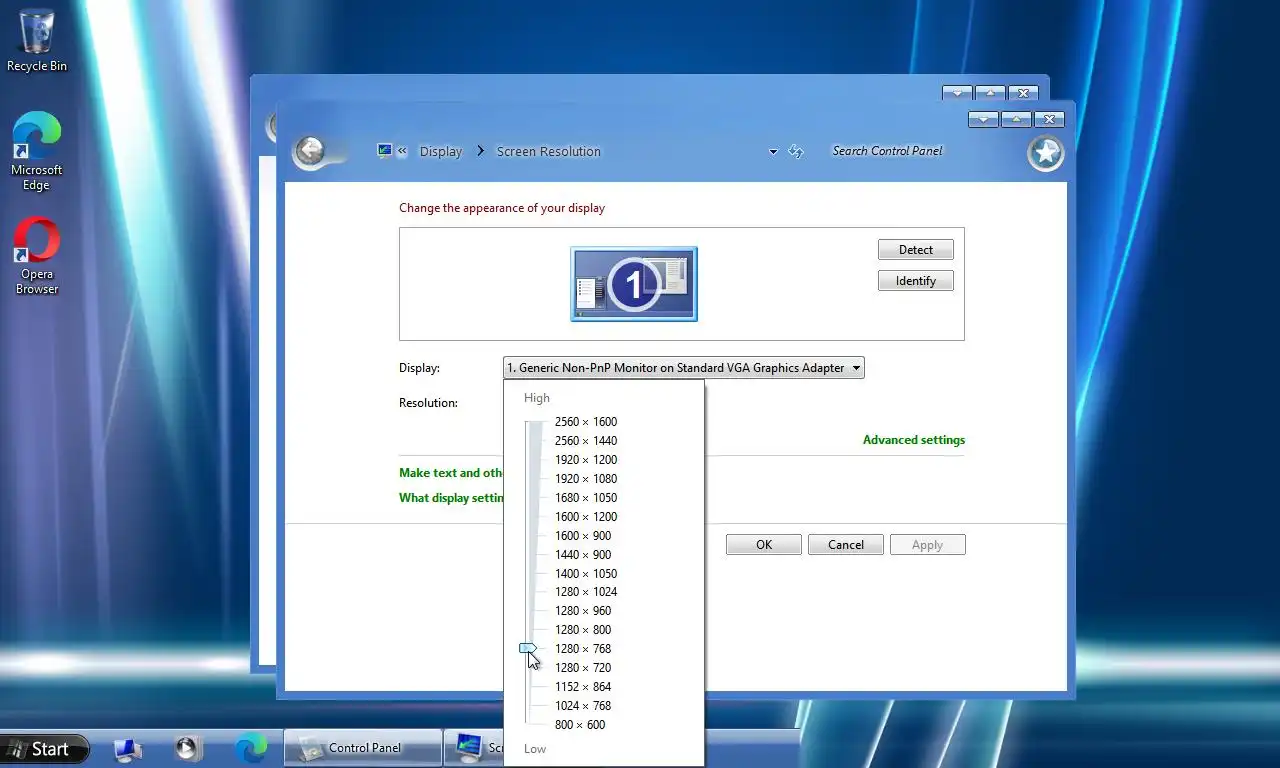
Task: Select 1280 × 800 resolution
Action: (583, 630)
